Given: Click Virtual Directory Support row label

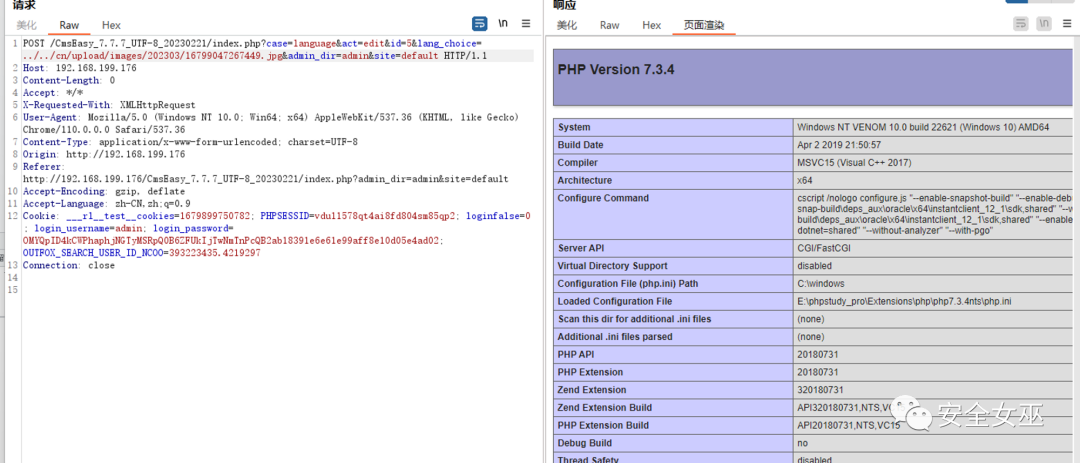Looking at the screenshot, I should click(x=612, y=266).
